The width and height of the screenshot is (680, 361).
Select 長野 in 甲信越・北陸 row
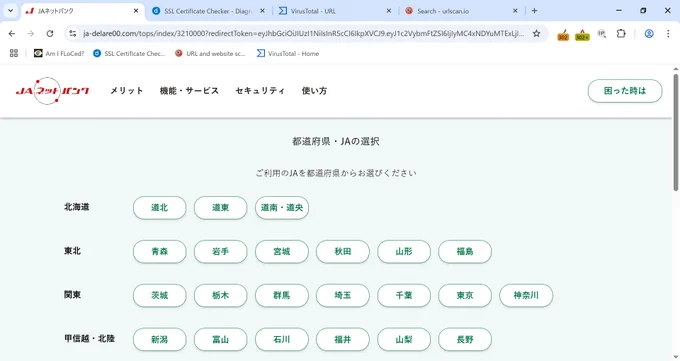(465, 339)
